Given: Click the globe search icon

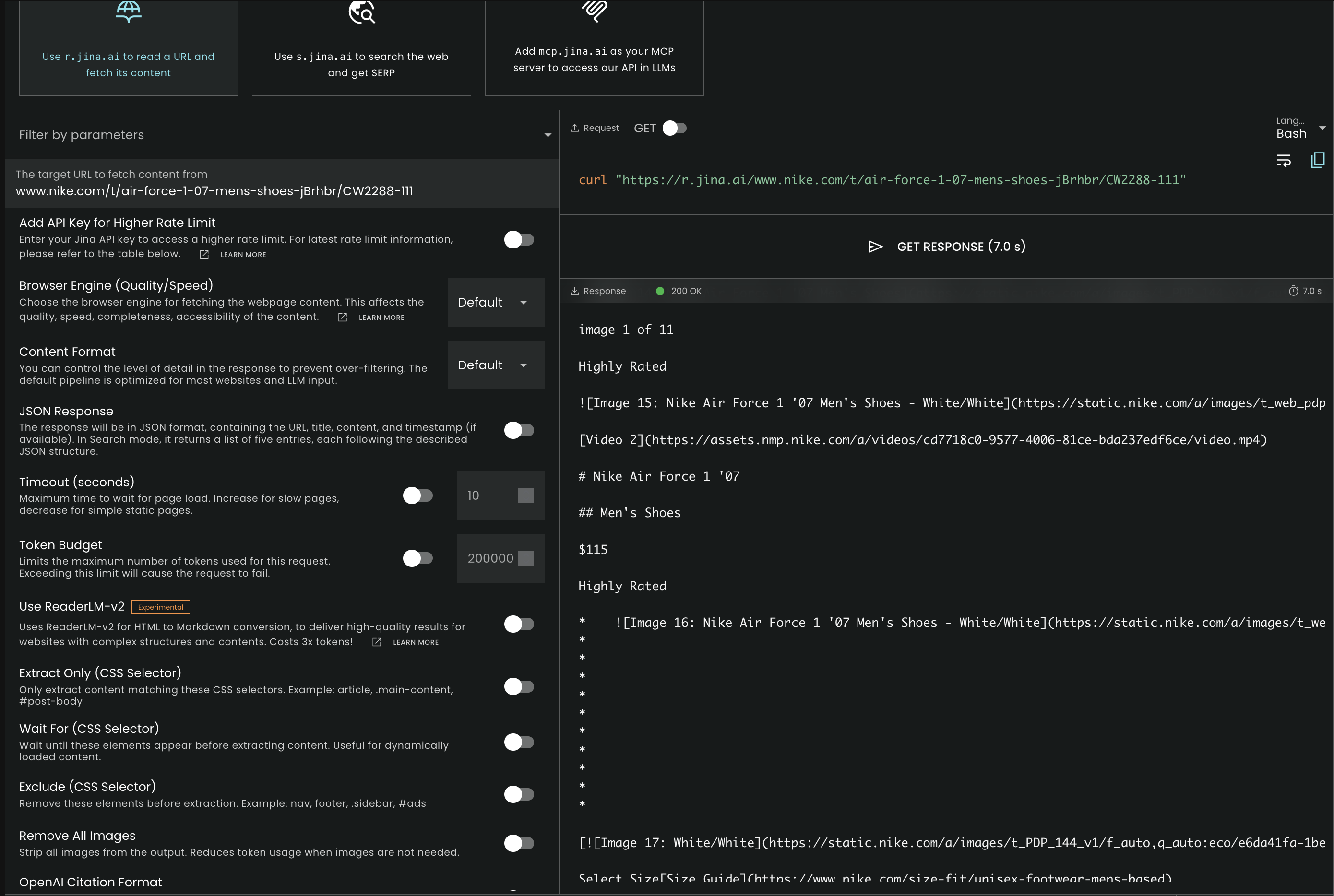Looking at the screenshot, I should (362, 12).
